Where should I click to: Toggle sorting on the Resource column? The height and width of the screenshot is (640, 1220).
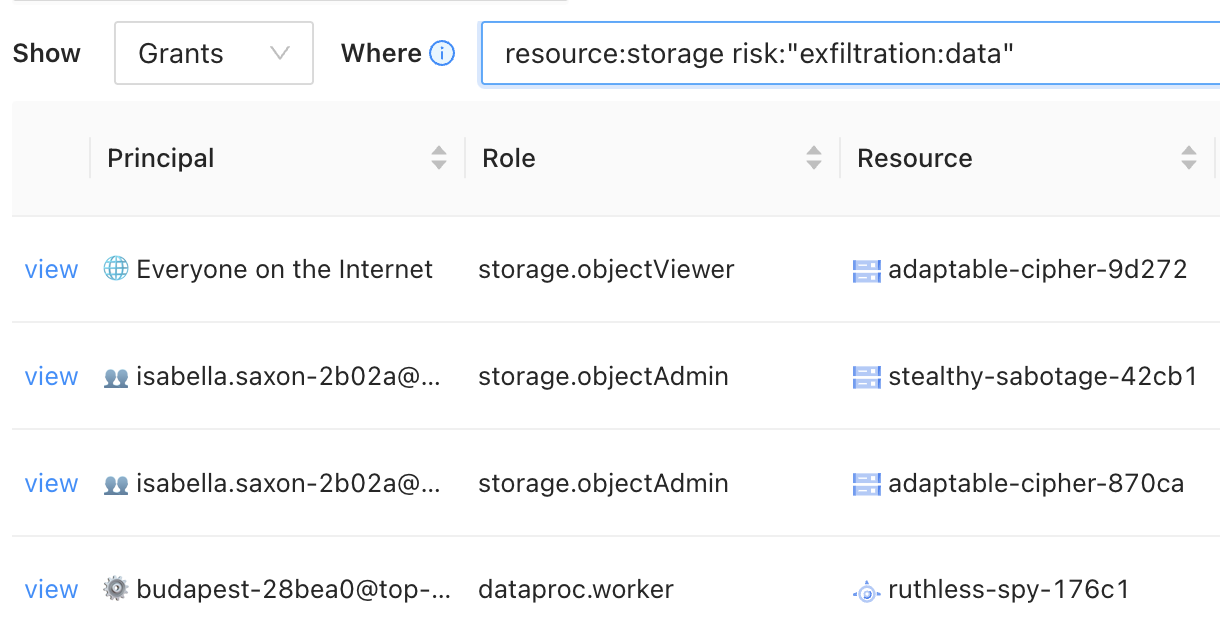[1189, 157]
